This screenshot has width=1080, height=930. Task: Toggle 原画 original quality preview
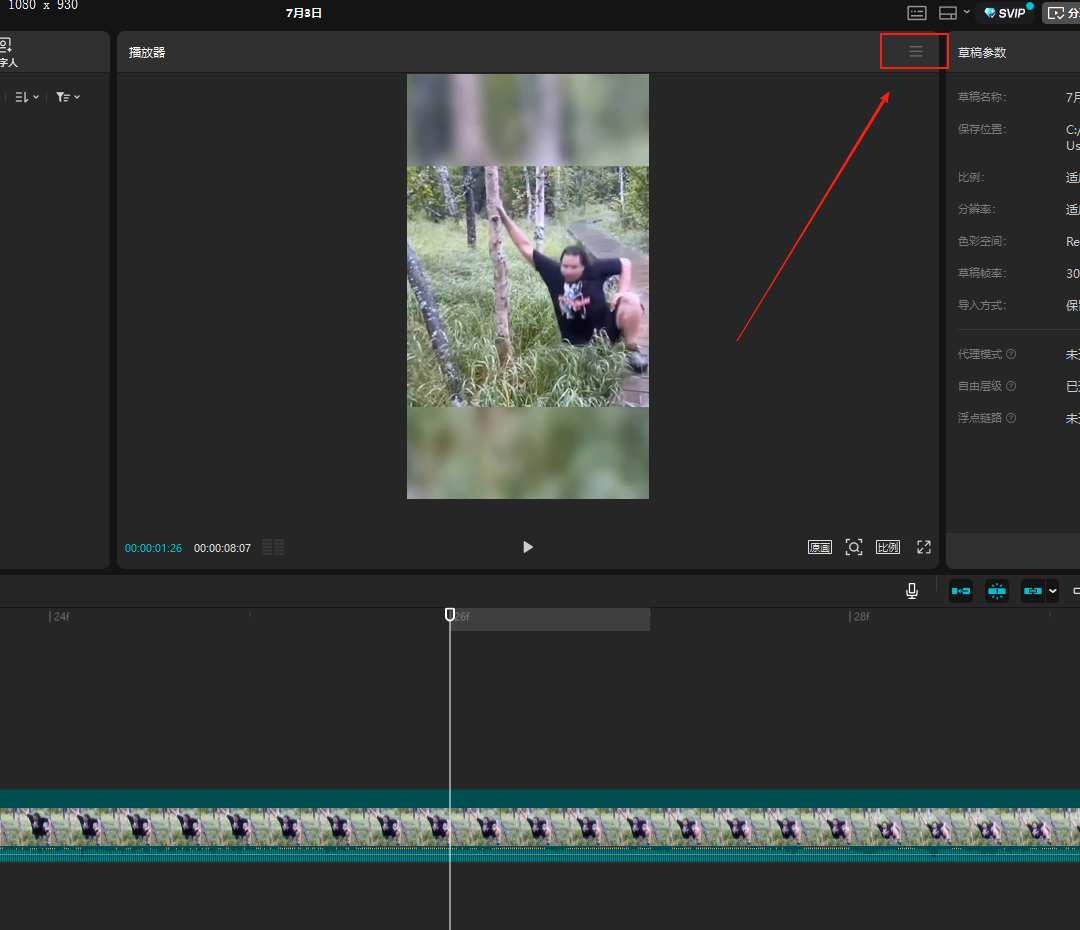coord(820,547)
